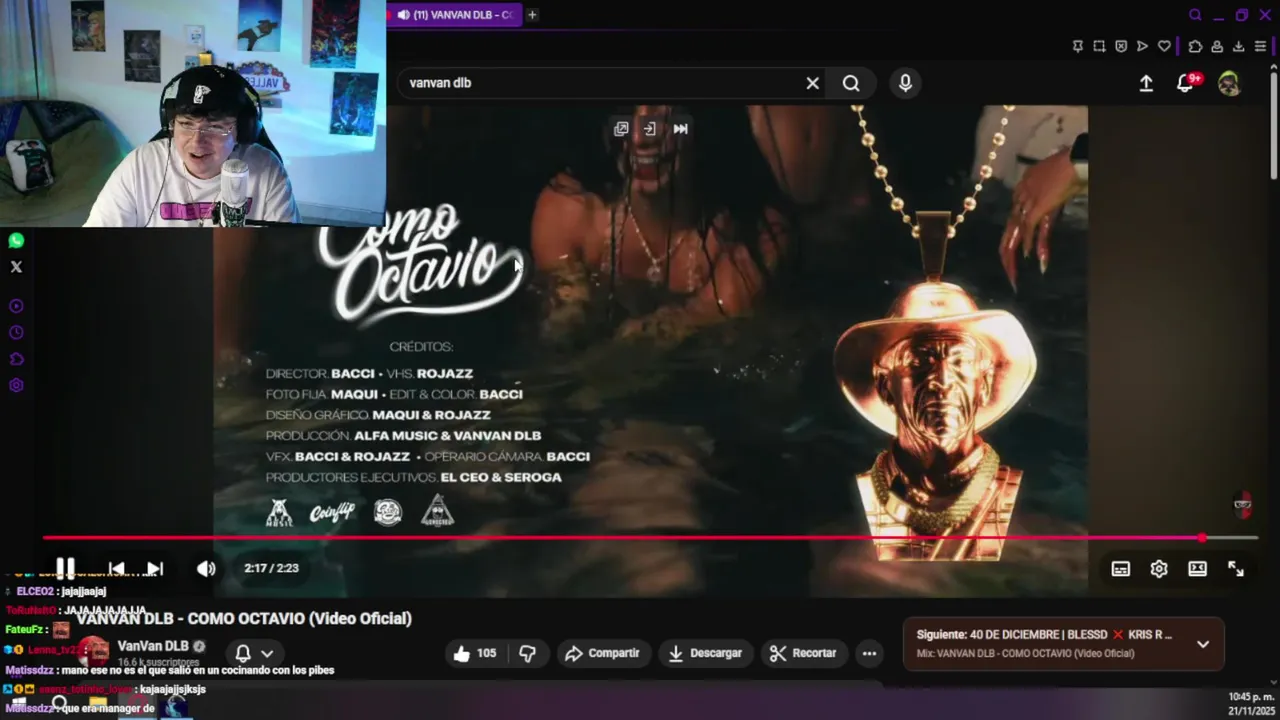Open the easy setup sliders menu

pos(1260,46)
